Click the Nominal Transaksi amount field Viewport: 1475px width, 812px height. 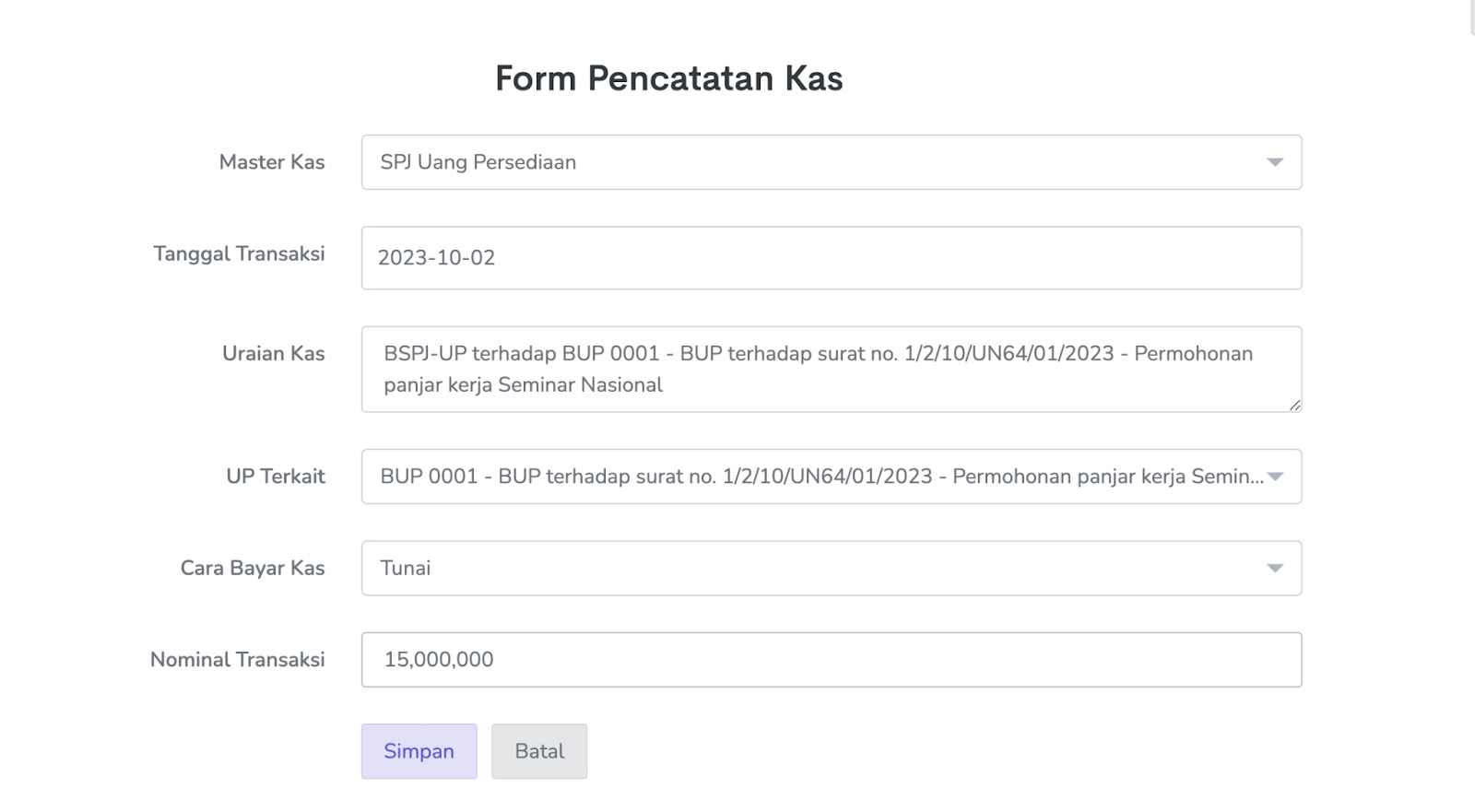pos(831,660)
